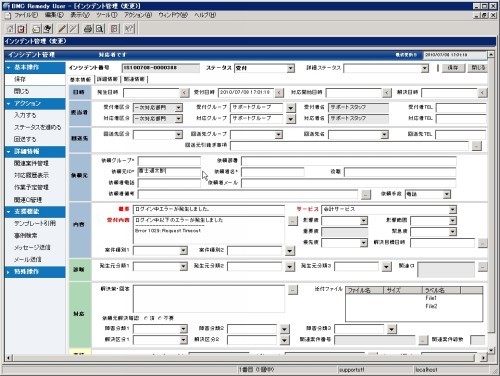Click the 保存 button at top right

pyautogui.click(x=453, y=68)
